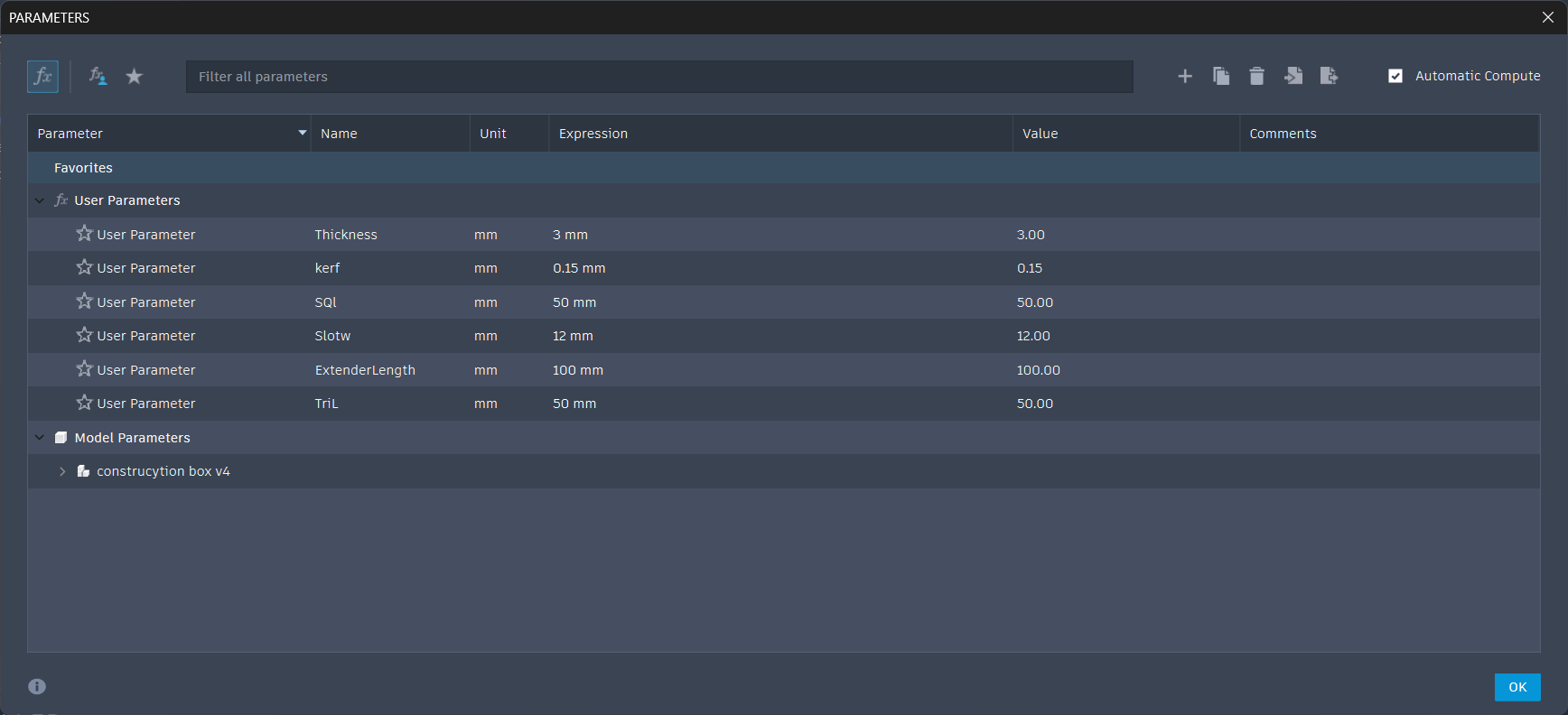Show favorite parameters with the star filter icon

click(x=135, y=77)
